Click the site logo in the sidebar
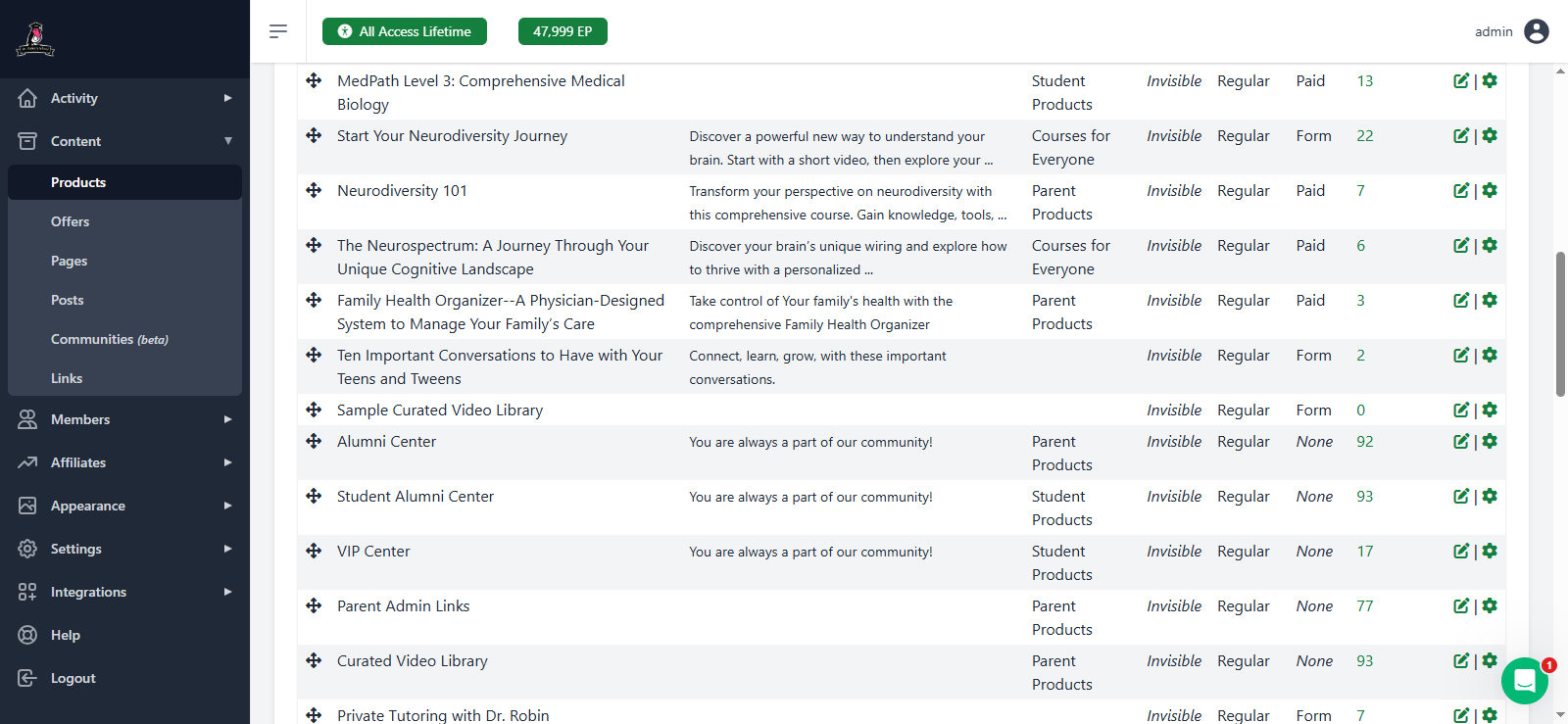This screenshot has width=1568, height=724. [35, 39]
